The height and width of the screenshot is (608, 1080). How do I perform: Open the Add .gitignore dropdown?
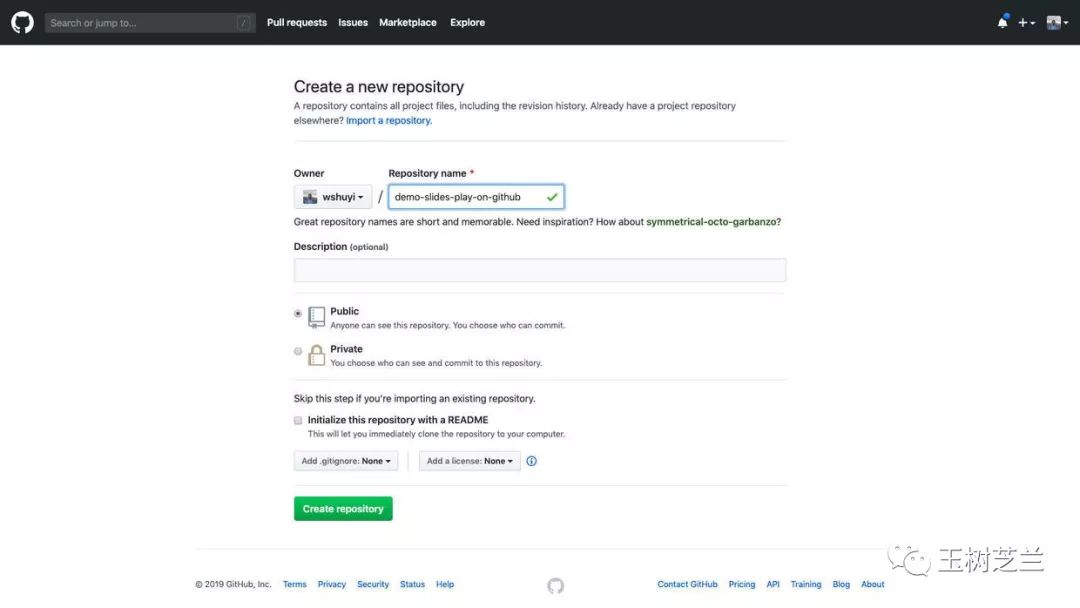click(x=346, y=461)
